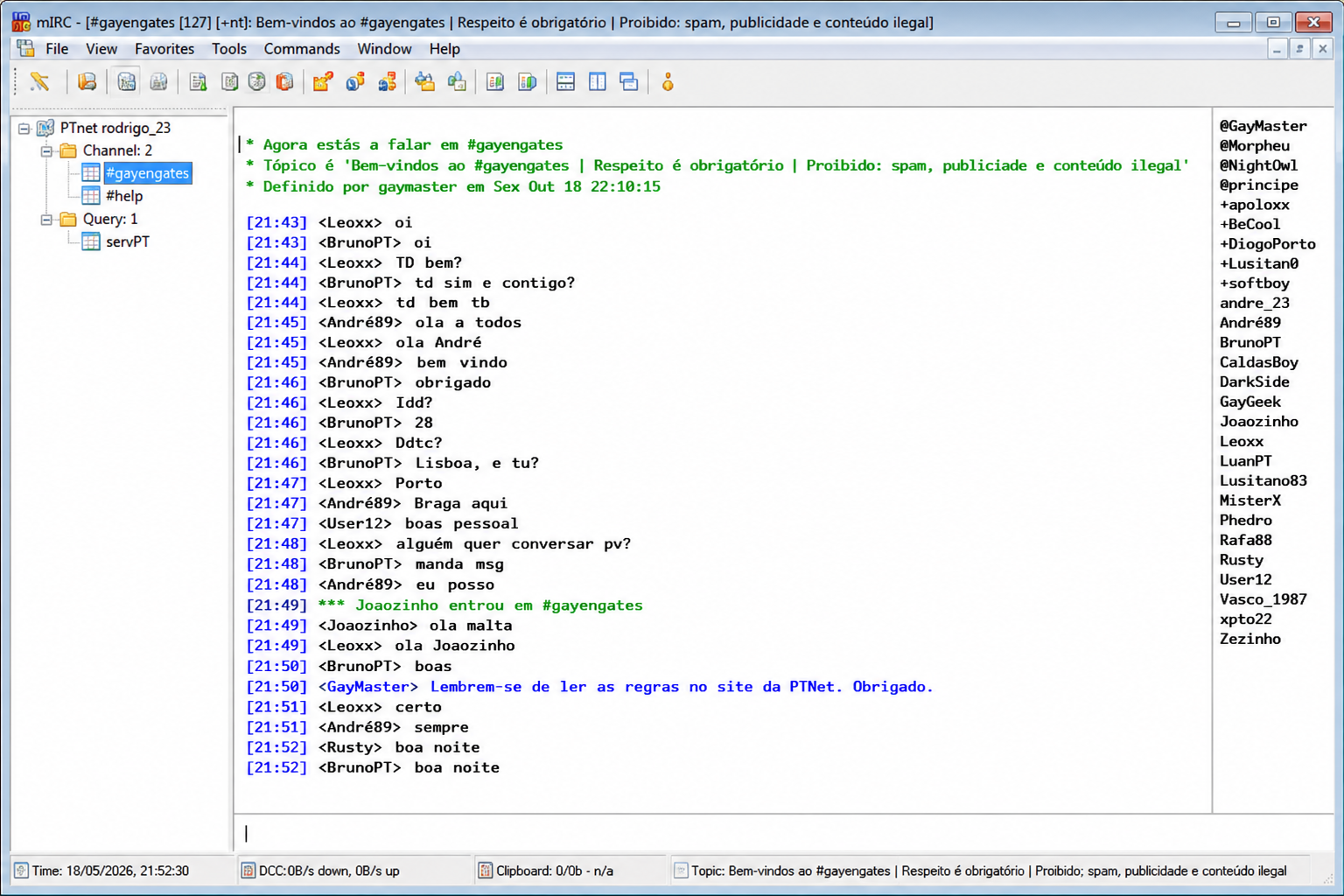Click the DCC Chat toolbar icon

[x=355, y=82]
